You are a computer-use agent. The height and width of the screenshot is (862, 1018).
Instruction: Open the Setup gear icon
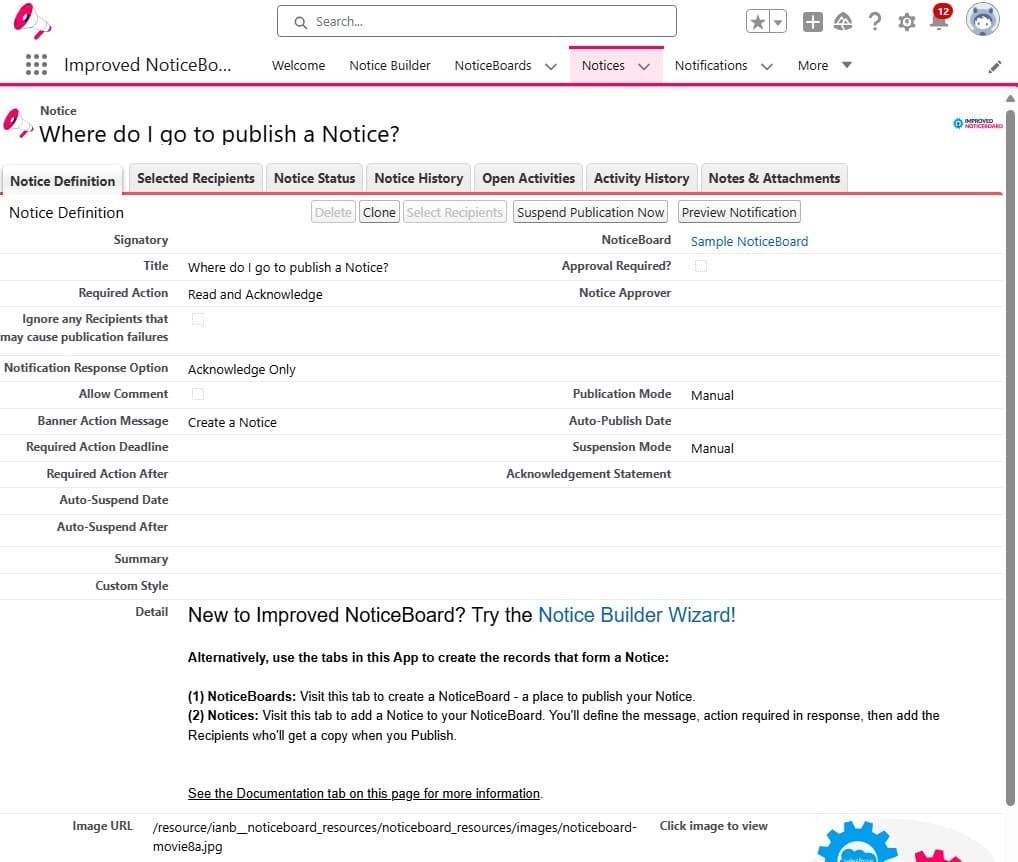[x=906, y=22]
